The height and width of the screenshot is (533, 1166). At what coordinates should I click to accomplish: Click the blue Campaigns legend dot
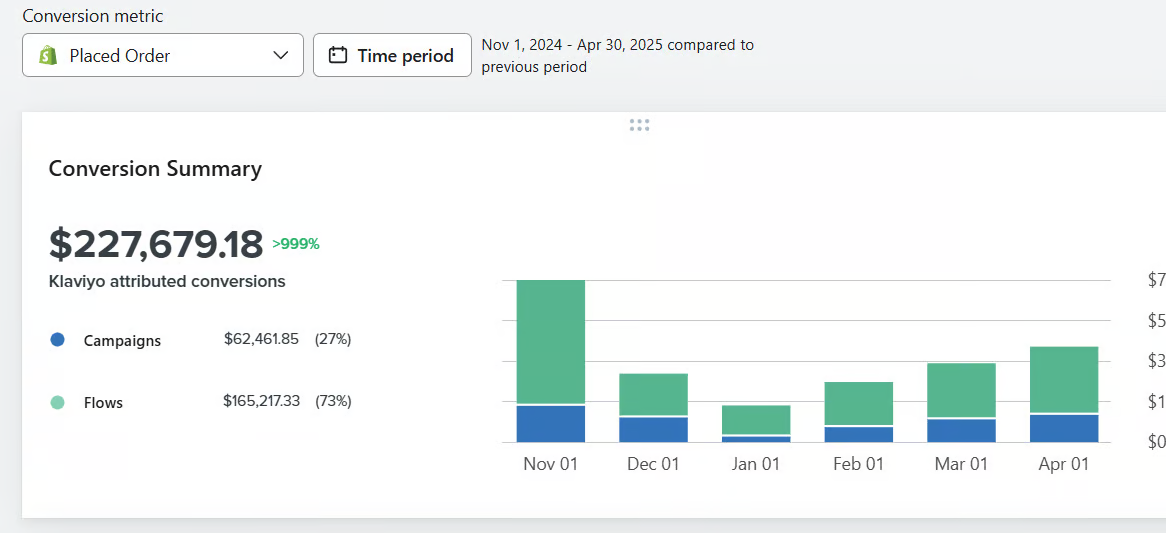[57, 340]
